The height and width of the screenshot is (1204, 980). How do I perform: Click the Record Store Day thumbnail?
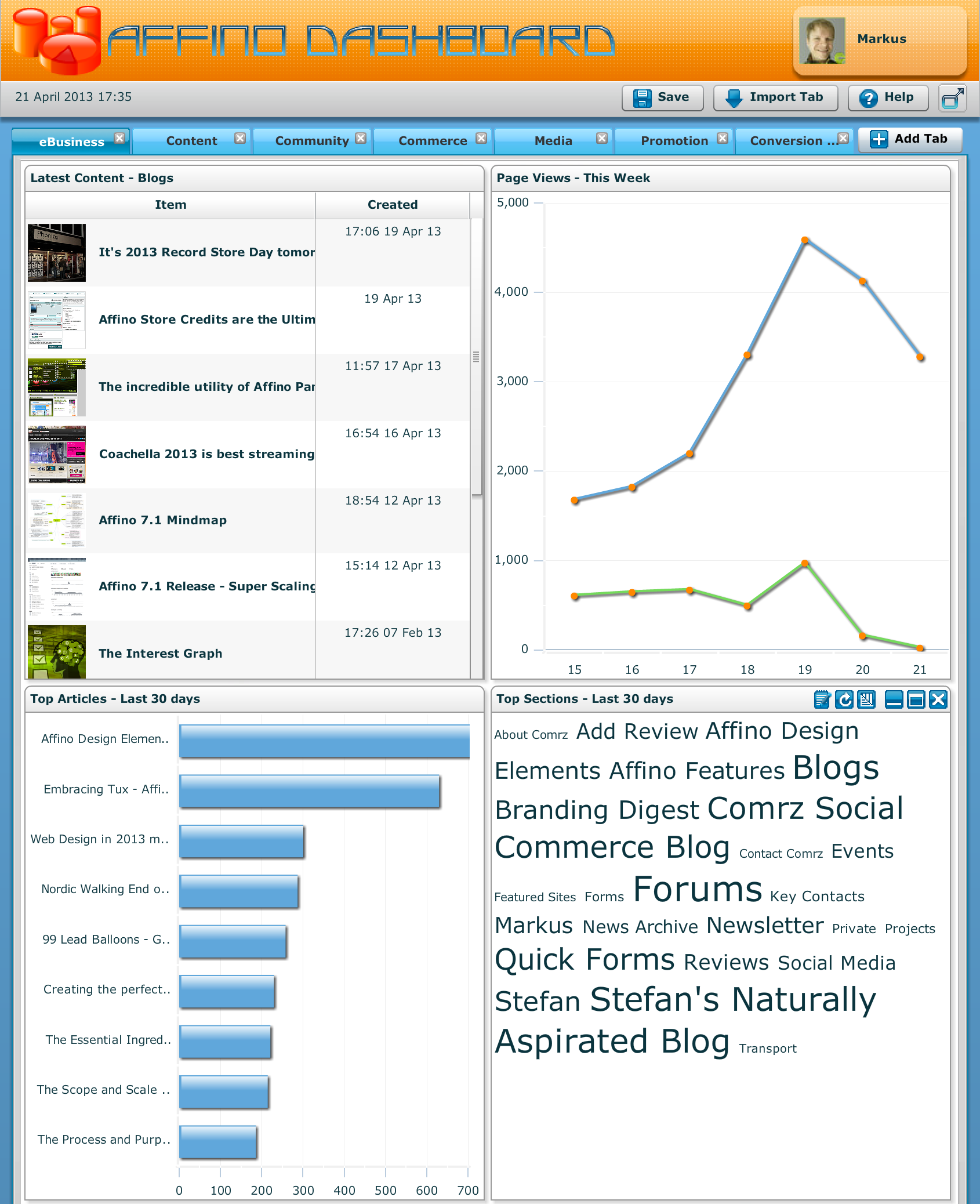click(57, 253)
